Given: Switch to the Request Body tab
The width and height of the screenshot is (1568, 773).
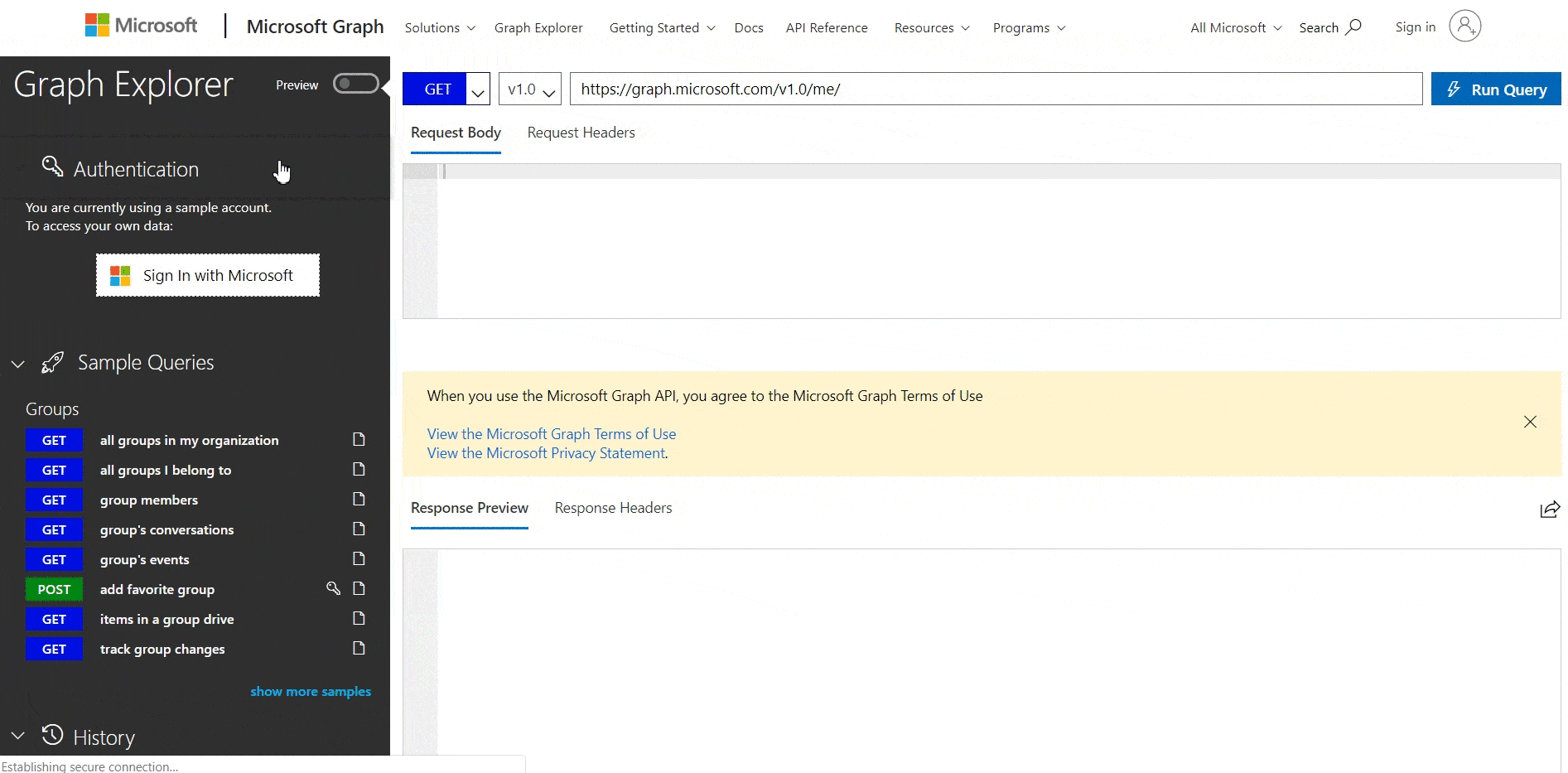Looking at the screenshot, I should [x=456, y=133].
